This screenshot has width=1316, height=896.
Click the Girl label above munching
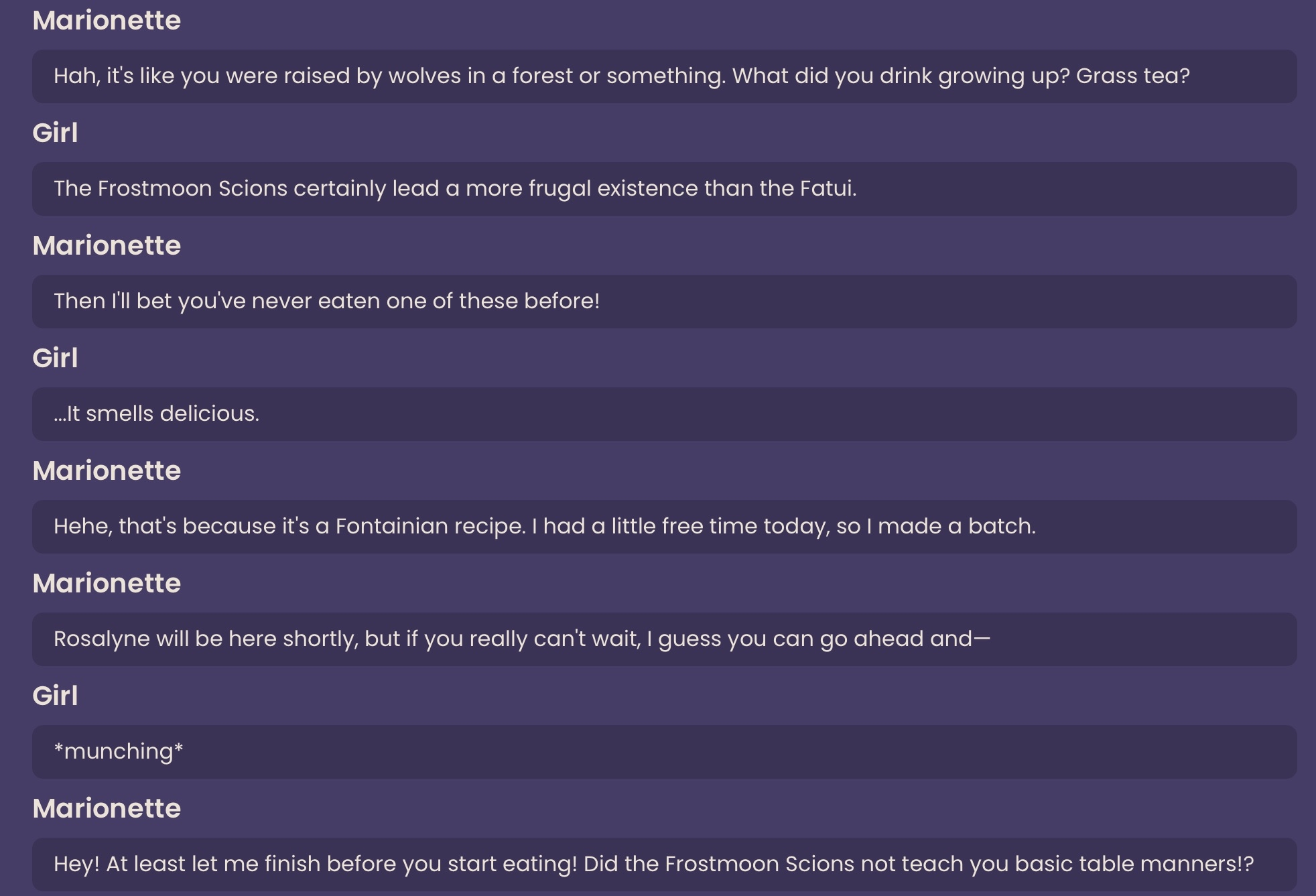point(55,696)
